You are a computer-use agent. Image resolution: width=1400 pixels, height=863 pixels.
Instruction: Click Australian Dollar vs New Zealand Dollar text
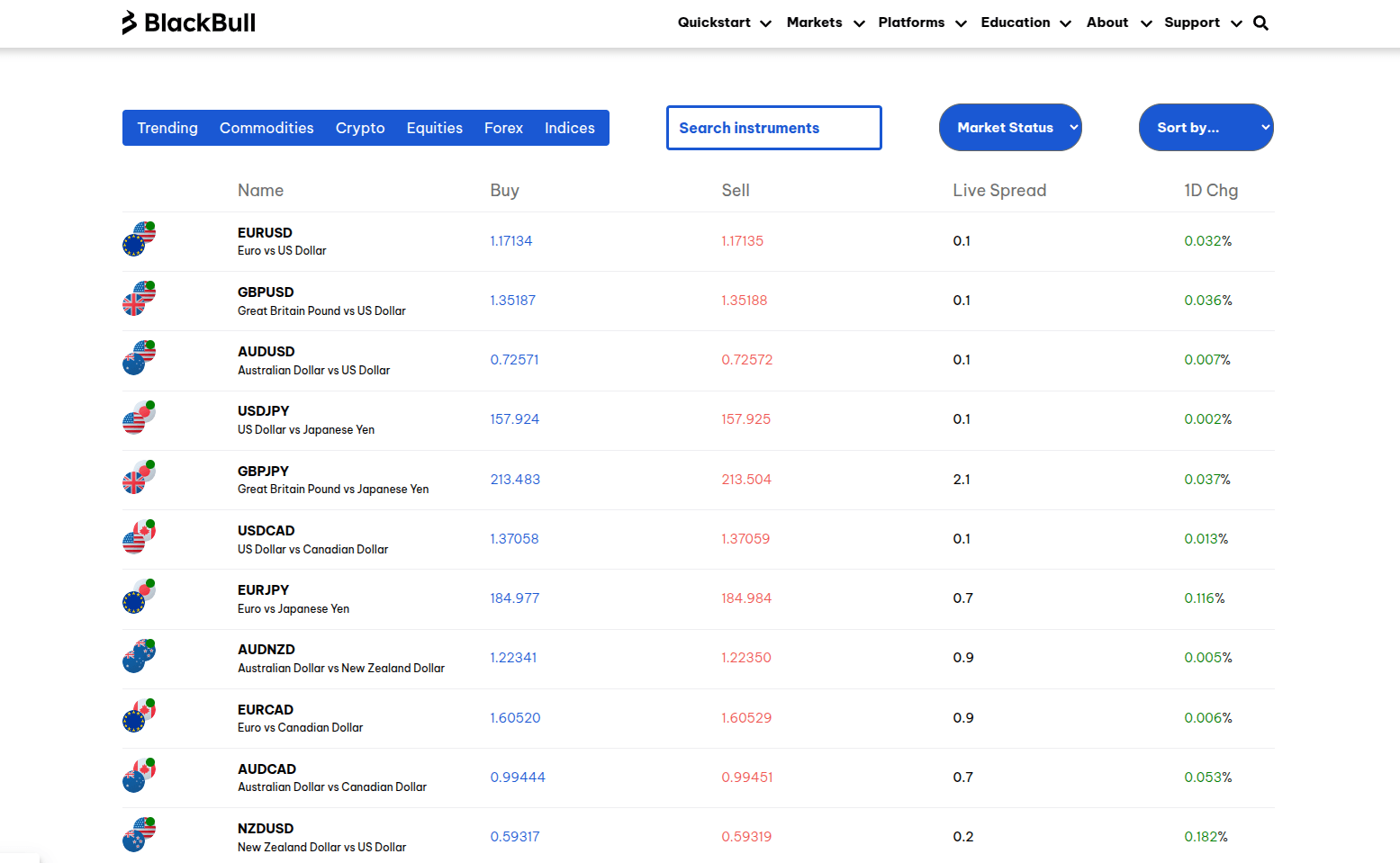[341, 668]
